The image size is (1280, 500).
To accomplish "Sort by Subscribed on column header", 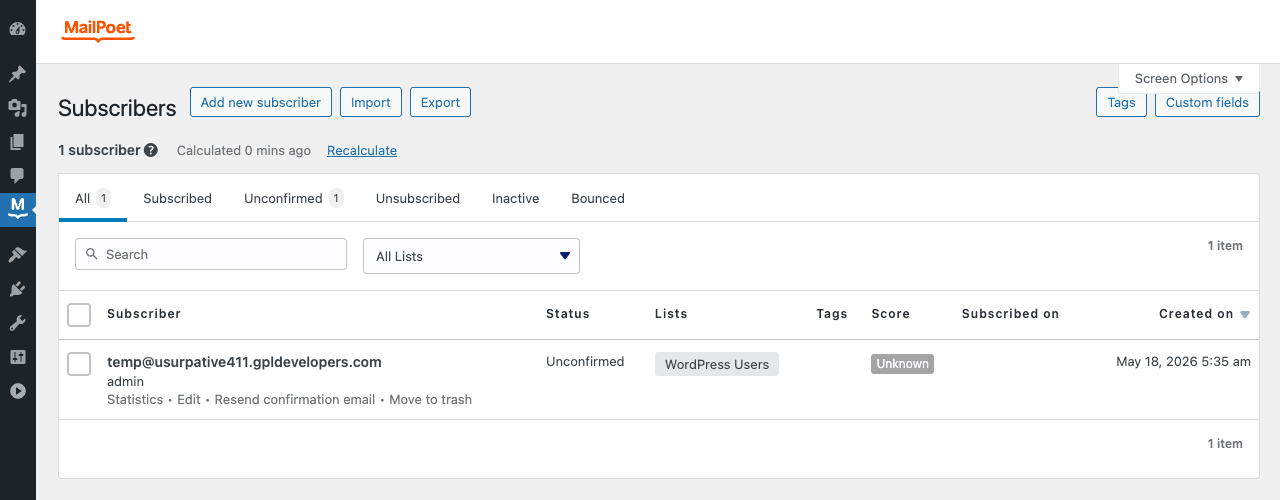I will [1010, 314].
